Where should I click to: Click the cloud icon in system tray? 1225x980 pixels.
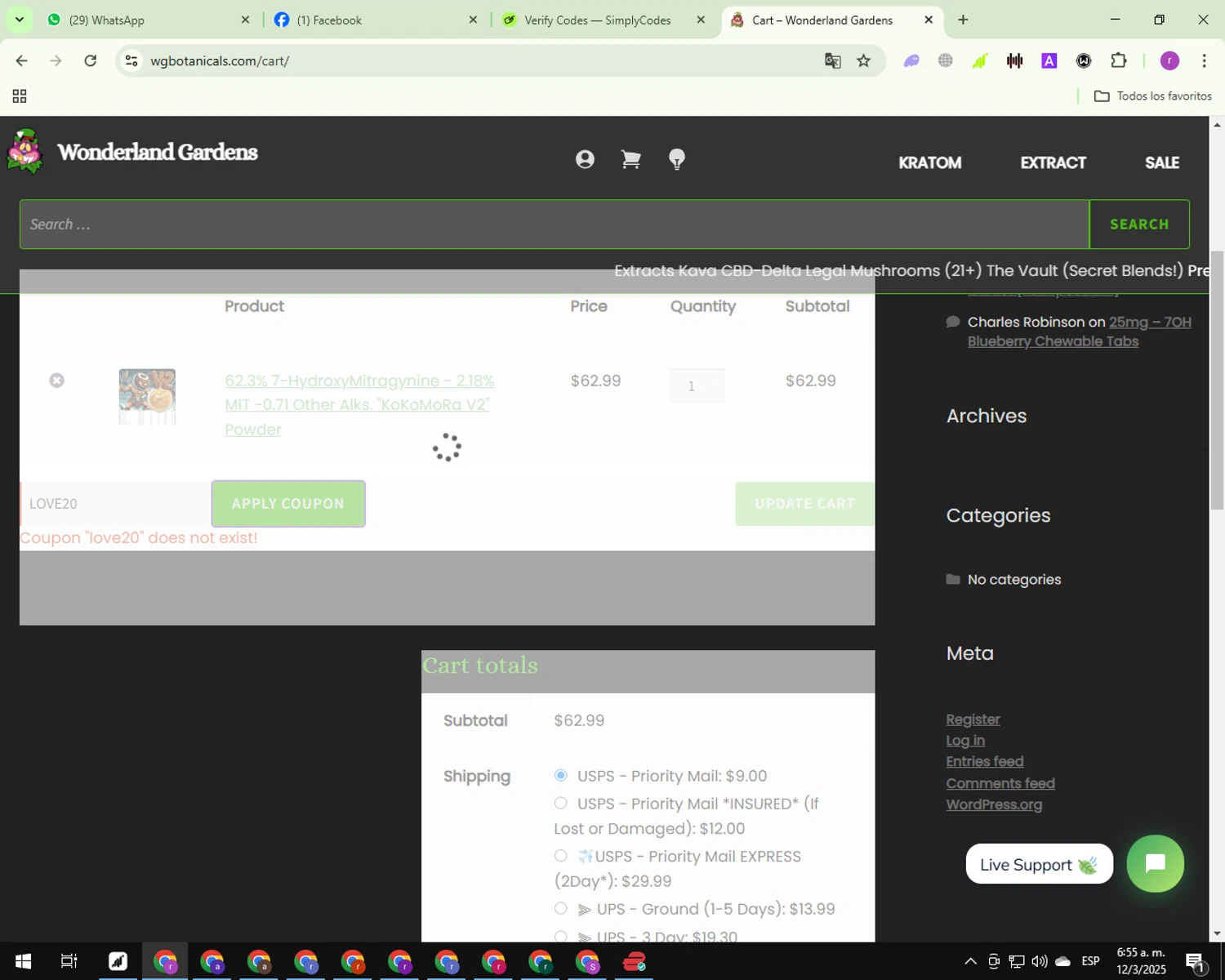[x=1062, y=961]
